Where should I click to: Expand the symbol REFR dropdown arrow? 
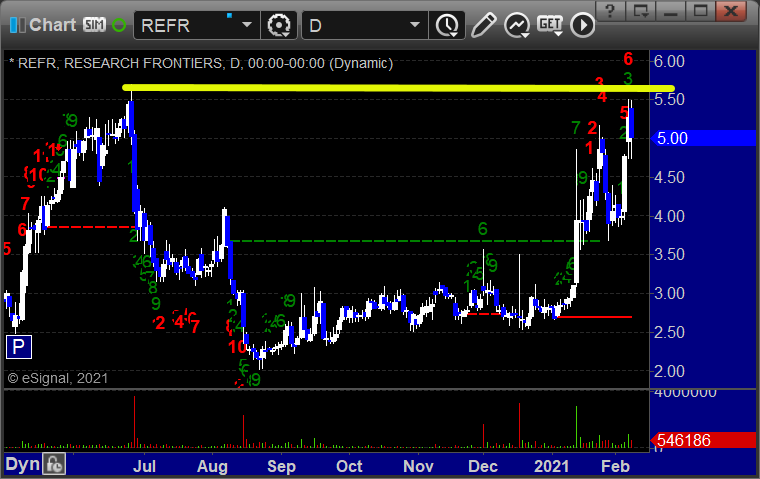tap(247, 25)
